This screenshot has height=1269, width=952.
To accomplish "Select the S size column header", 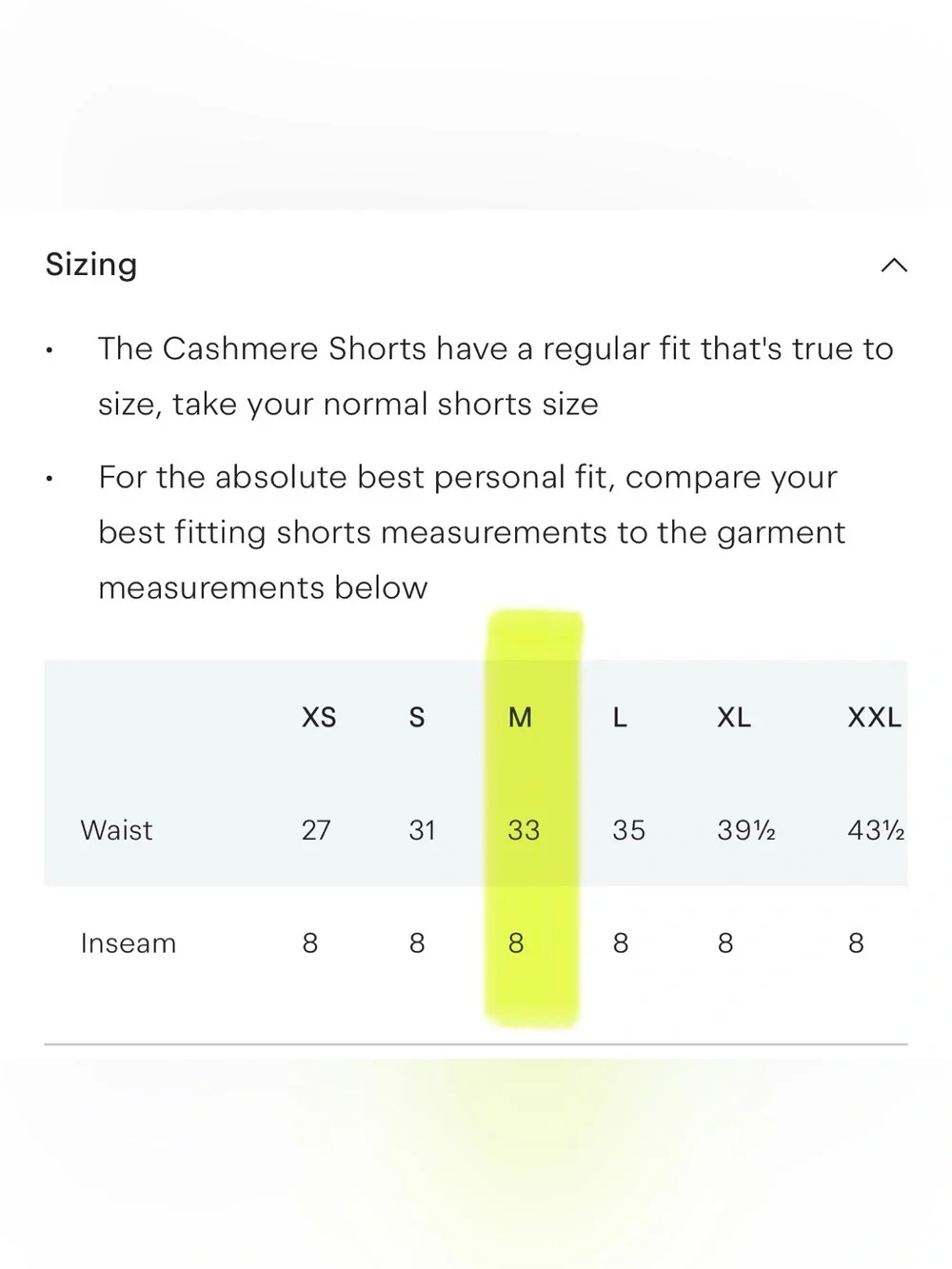I will (x=417, y=717).
